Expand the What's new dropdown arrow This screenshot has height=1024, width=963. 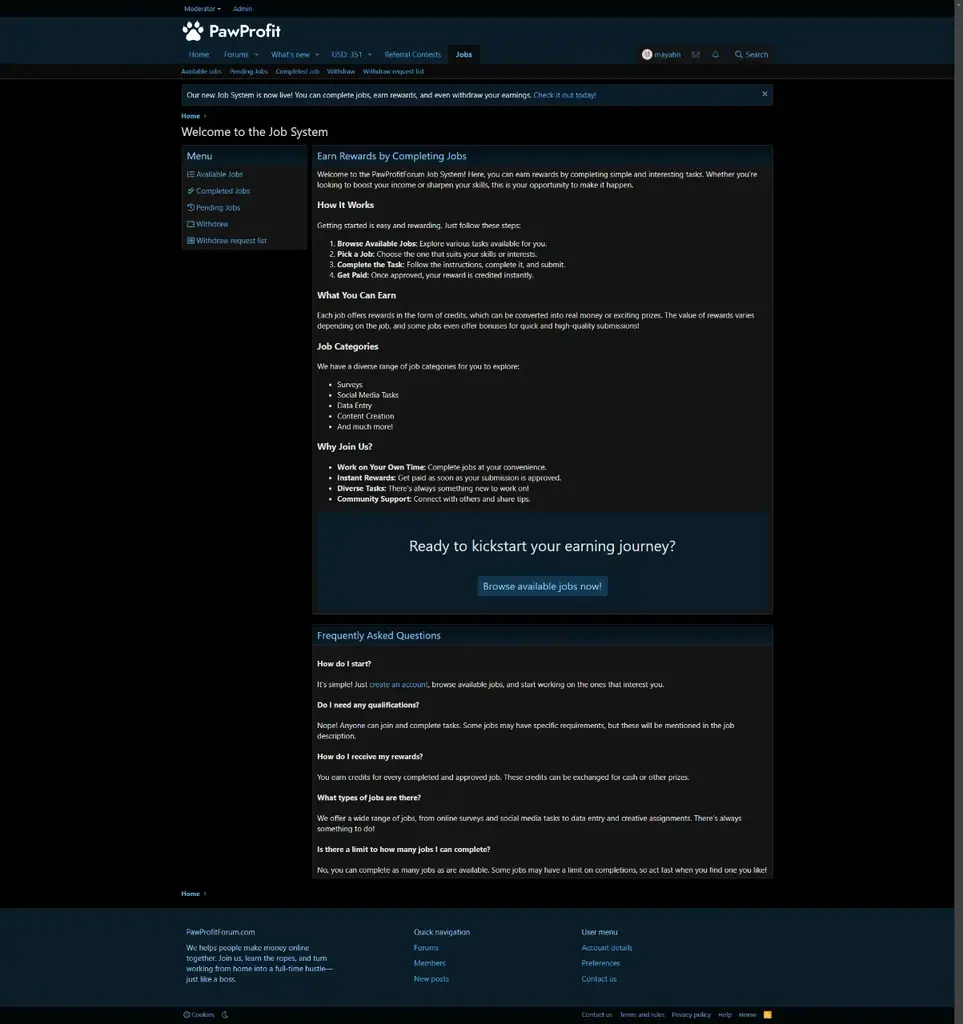(317, 55)
